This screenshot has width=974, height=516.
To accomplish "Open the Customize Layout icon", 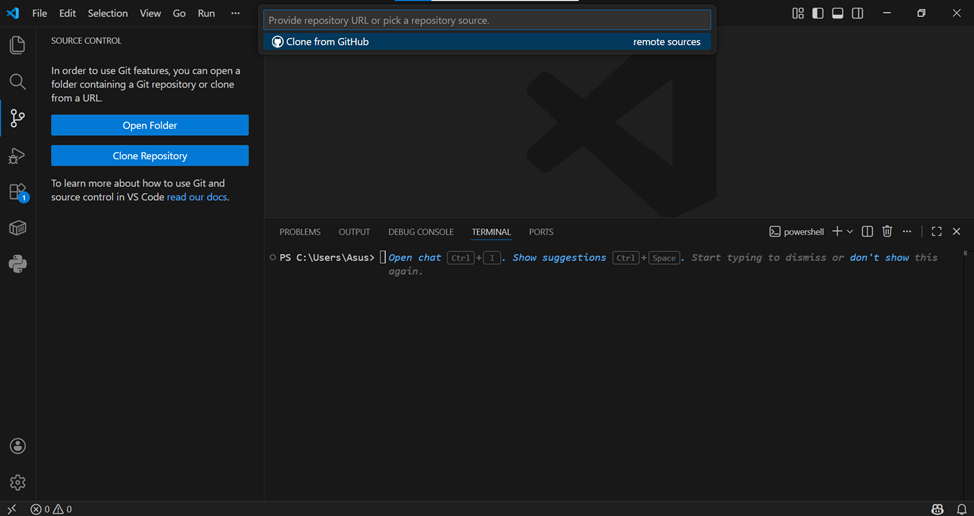I will 798,13.
